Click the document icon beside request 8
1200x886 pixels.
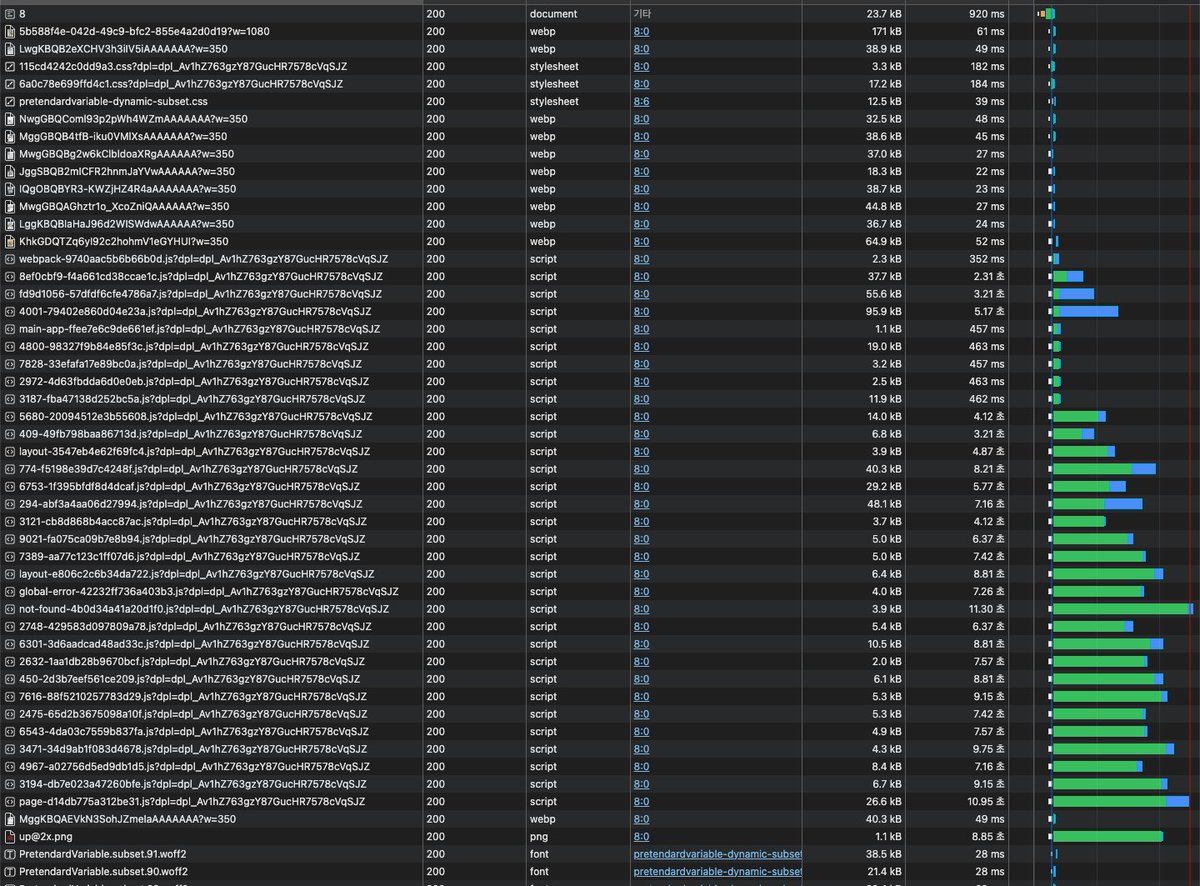pos(10,14)
